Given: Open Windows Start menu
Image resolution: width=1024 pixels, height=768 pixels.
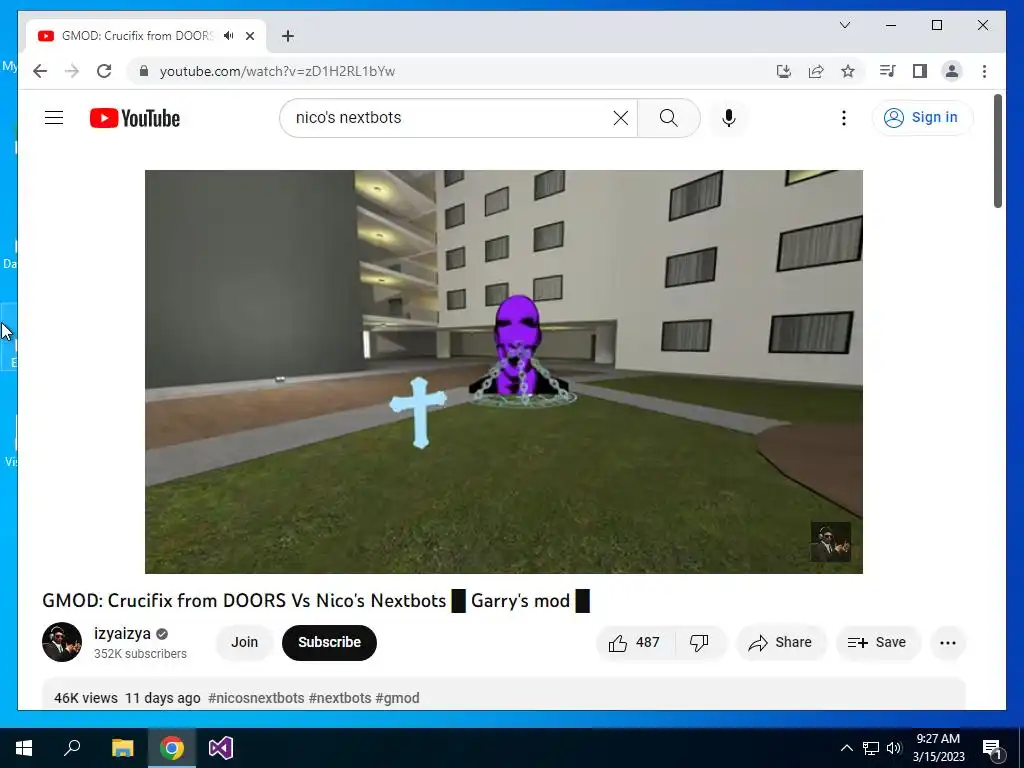Looking at the screenshot, I should [x=24, y=748].
